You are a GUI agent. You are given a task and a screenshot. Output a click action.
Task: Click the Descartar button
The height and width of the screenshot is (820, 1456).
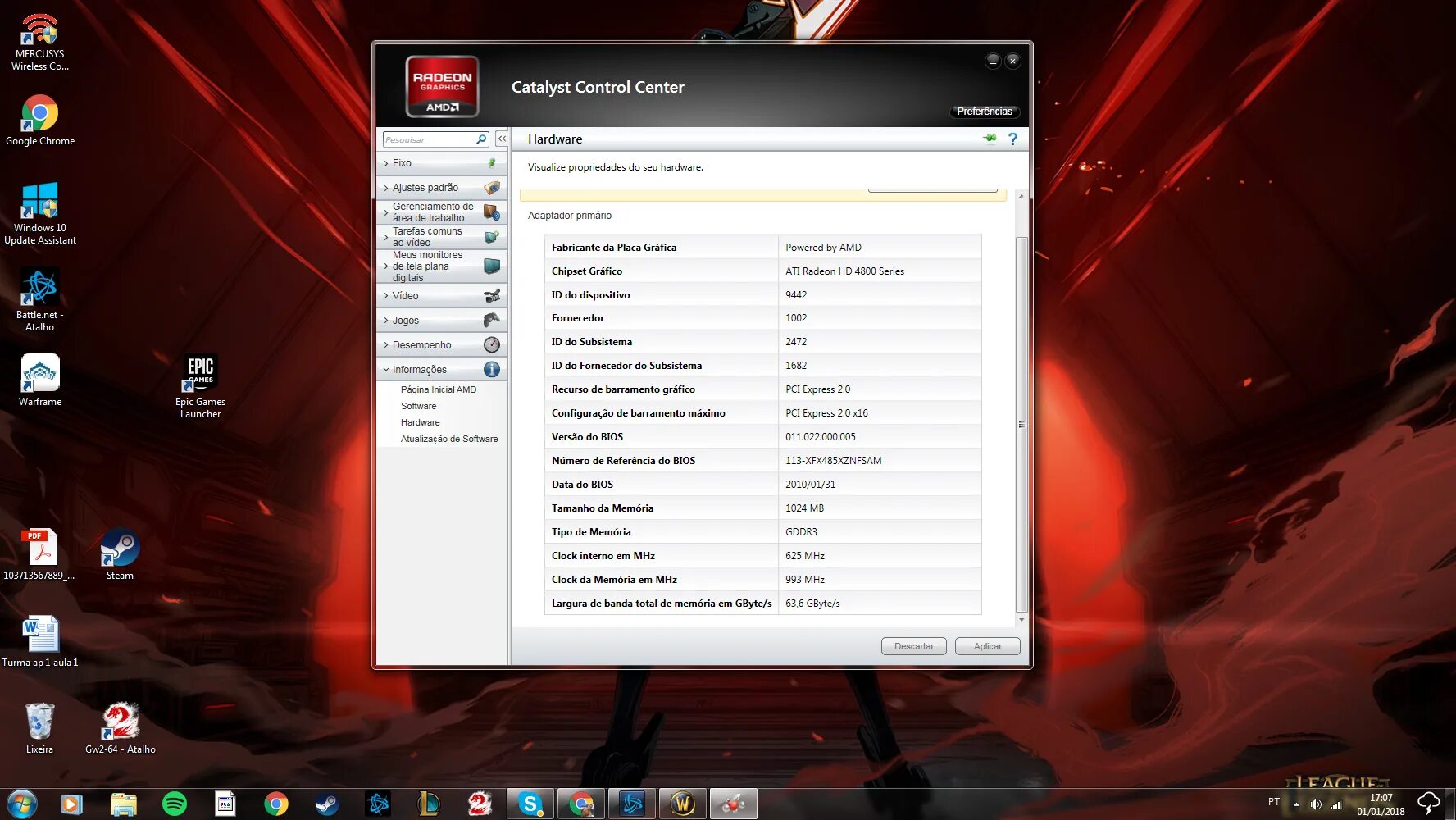[x=913, y=646]
